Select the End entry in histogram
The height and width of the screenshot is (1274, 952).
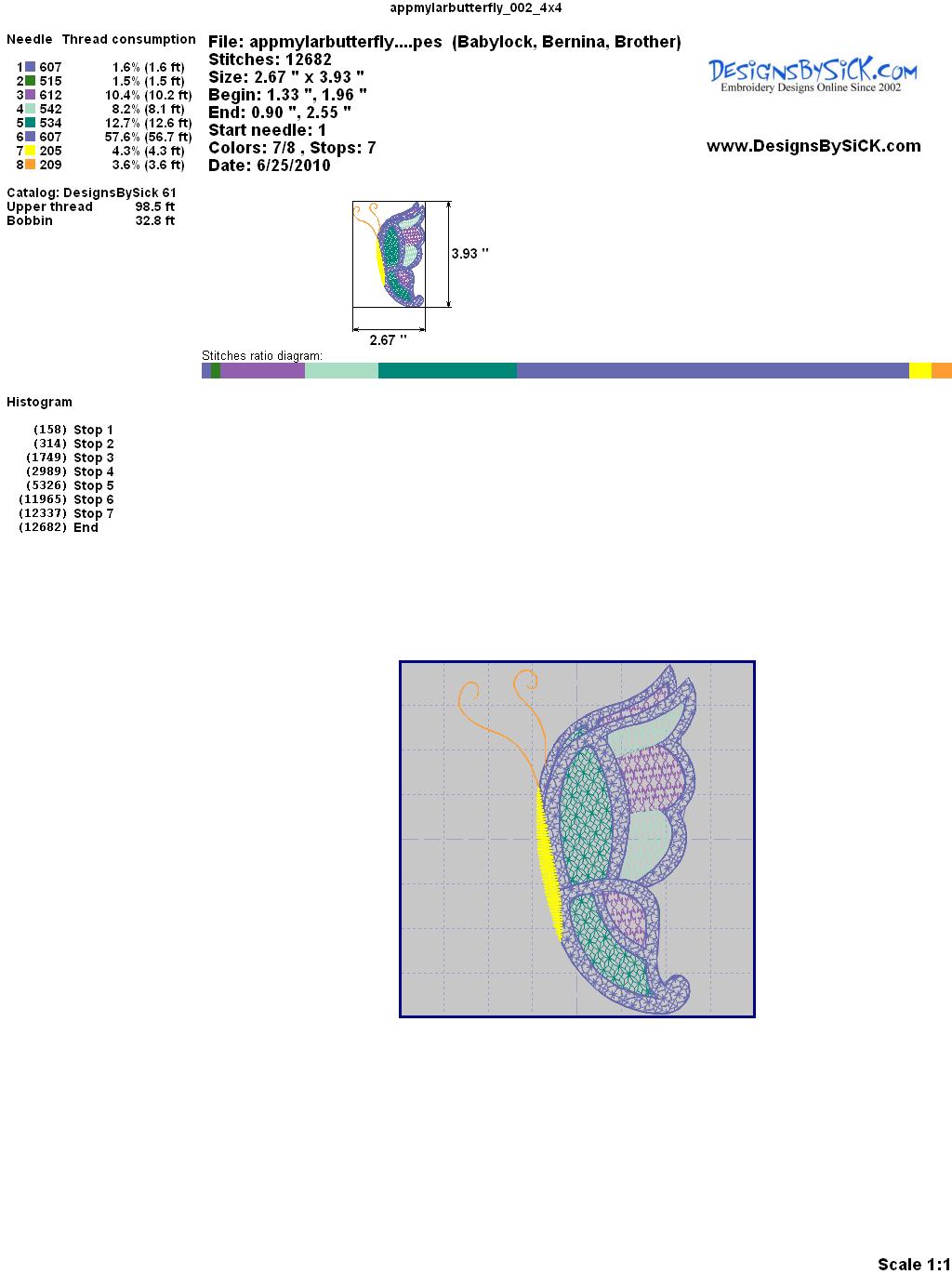click(x=86, y=527)
